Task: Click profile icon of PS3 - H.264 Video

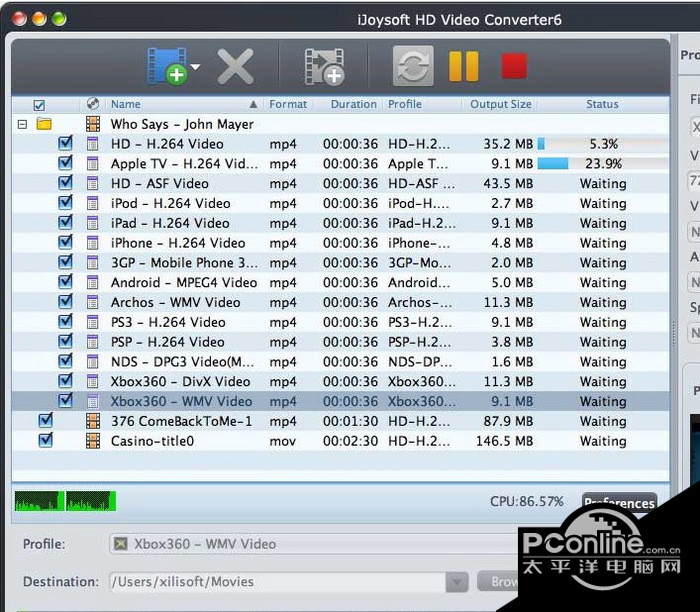Action: coord(92,322)
